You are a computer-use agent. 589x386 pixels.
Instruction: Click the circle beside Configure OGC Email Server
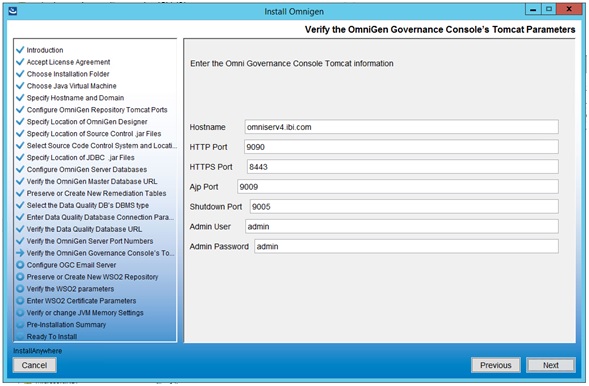(x=20, y=265)
